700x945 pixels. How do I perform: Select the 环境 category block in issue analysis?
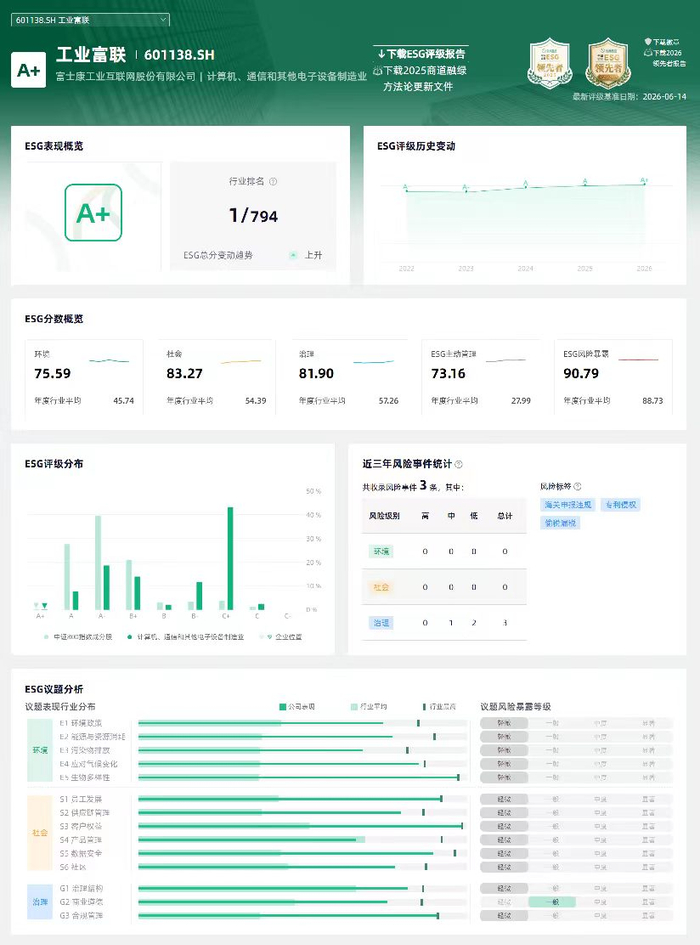40,750
